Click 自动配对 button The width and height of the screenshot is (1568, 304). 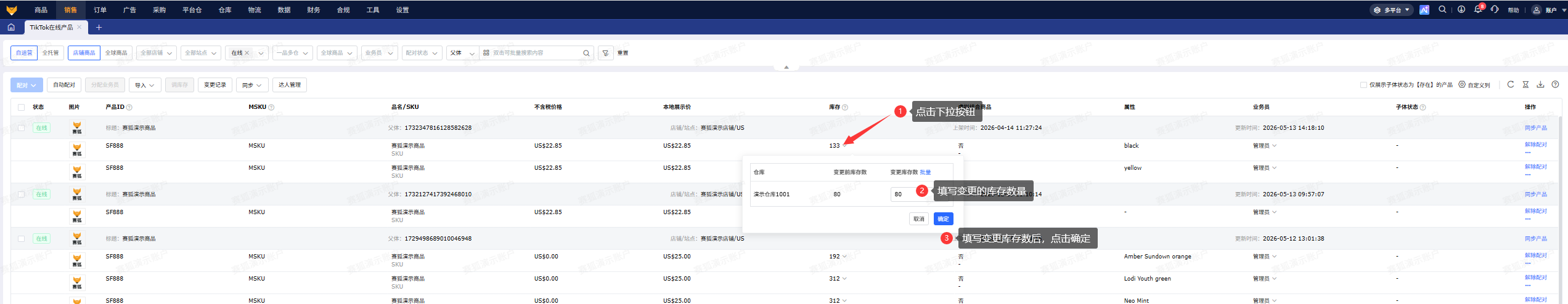click(64, 85)
